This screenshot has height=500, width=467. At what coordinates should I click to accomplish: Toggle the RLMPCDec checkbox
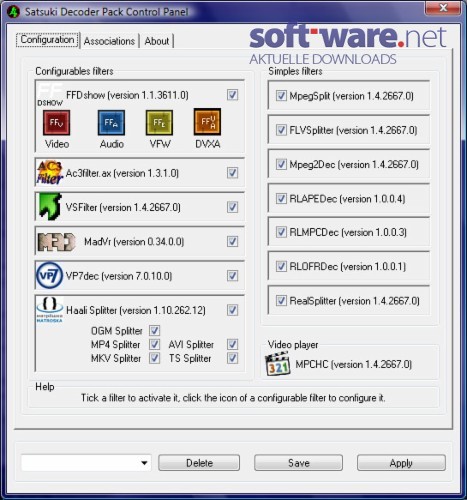click(x=281, y=232)
